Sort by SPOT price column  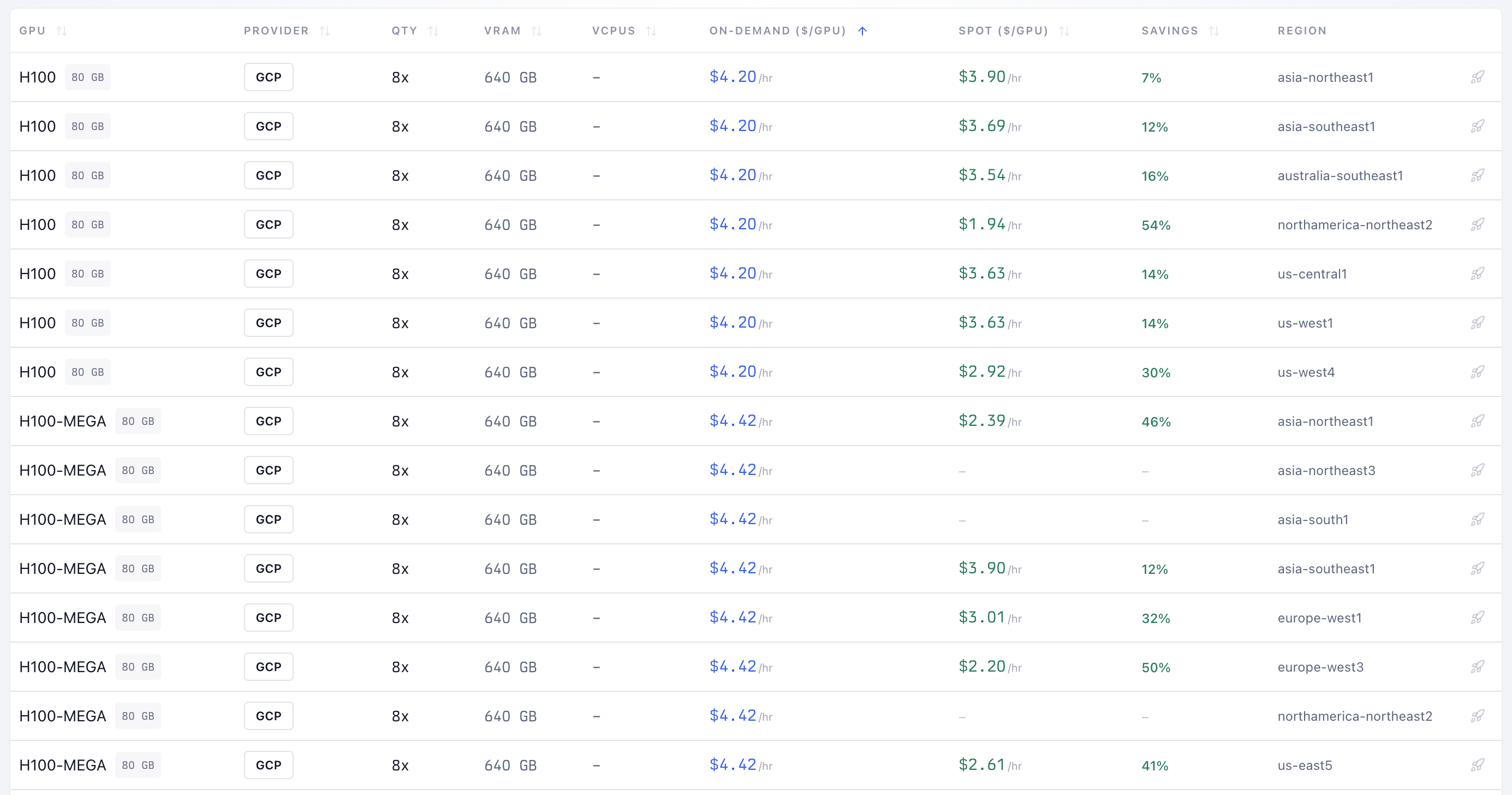[1065, 31]
